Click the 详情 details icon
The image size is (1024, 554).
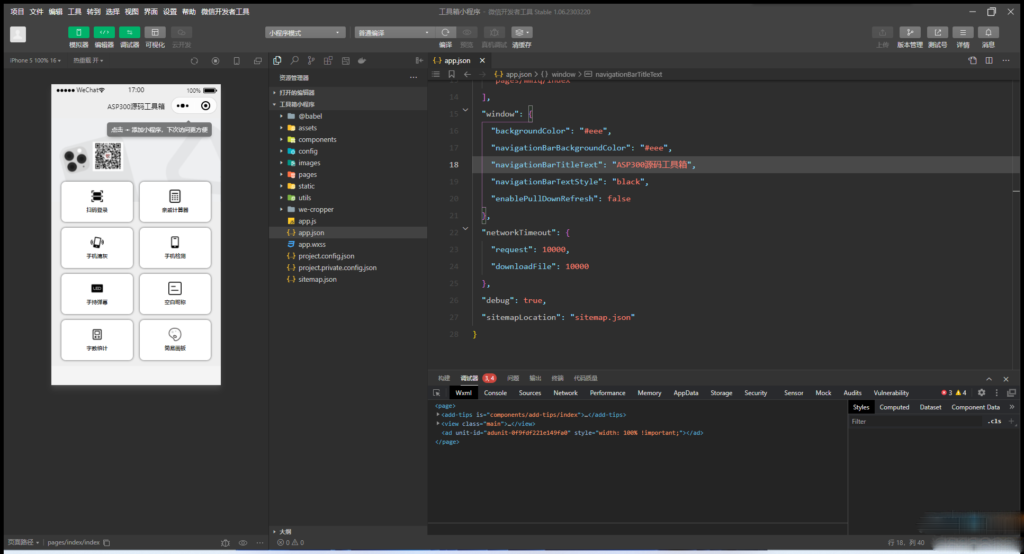[963, 33]
